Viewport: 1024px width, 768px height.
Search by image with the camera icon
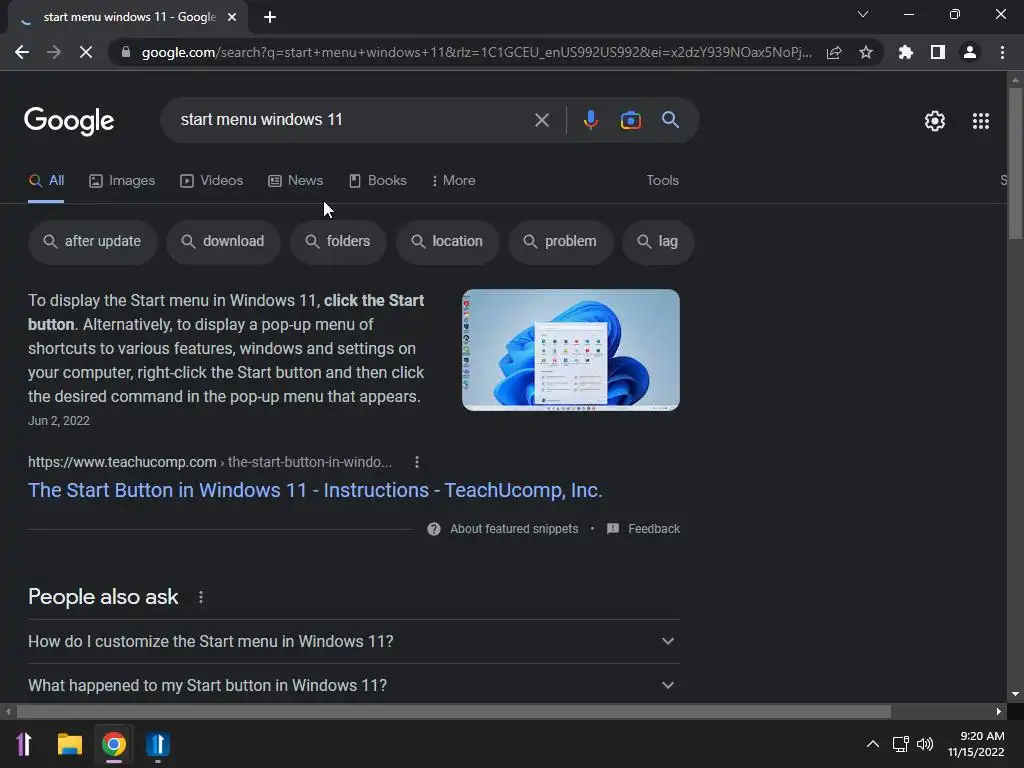pos(631,120)
